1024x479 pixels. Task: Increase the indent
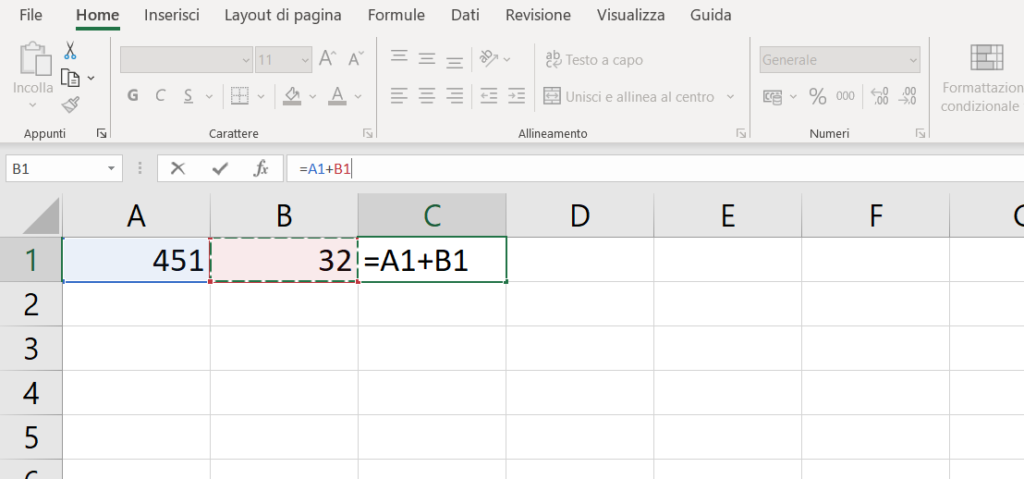[516, 97]
